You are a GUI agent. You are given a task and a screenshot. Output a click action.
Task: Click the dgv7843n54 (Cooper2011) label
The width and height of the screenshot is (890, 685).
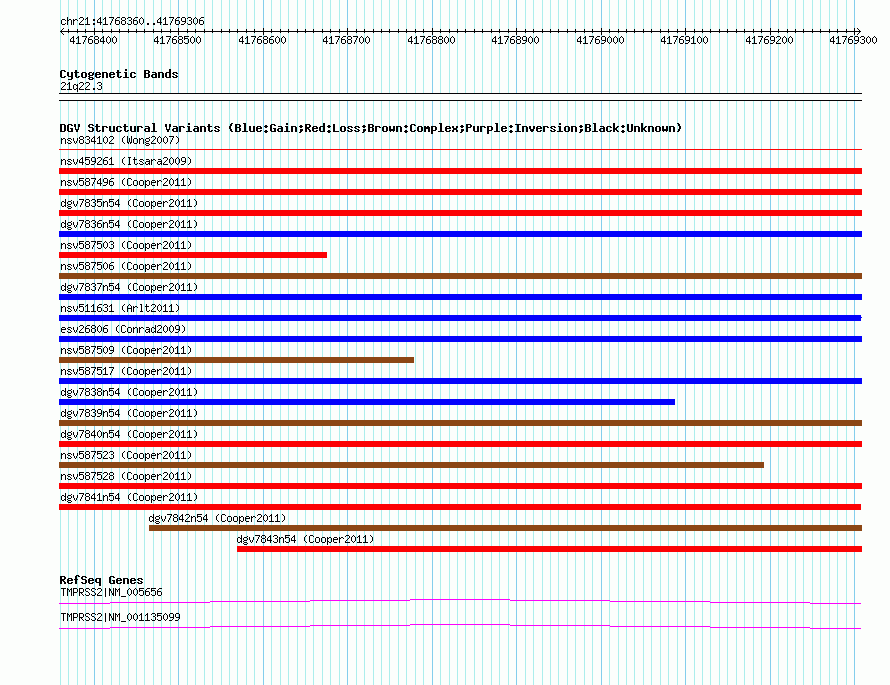pyautogui.click(x=305, y=539)
